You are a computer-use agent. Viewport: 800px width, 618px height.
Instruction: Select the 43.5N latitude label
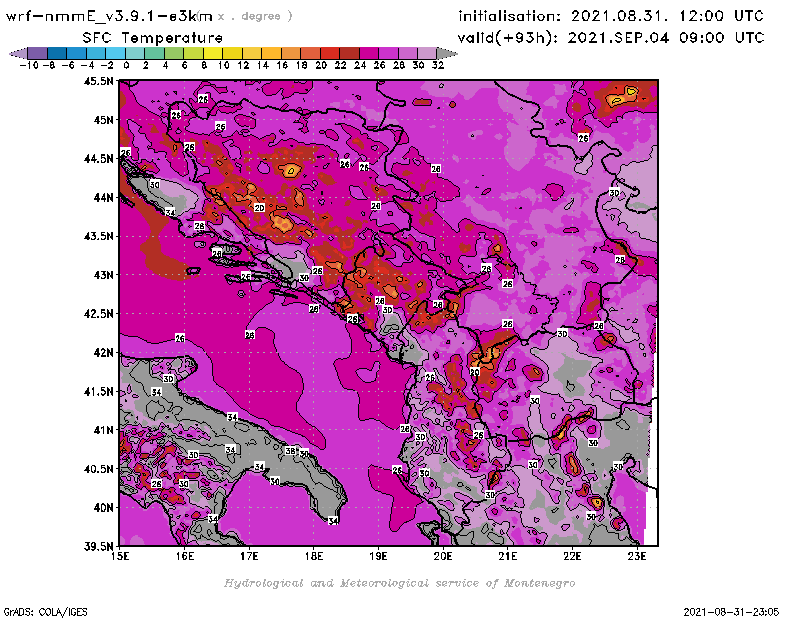(x=98, y=236)
